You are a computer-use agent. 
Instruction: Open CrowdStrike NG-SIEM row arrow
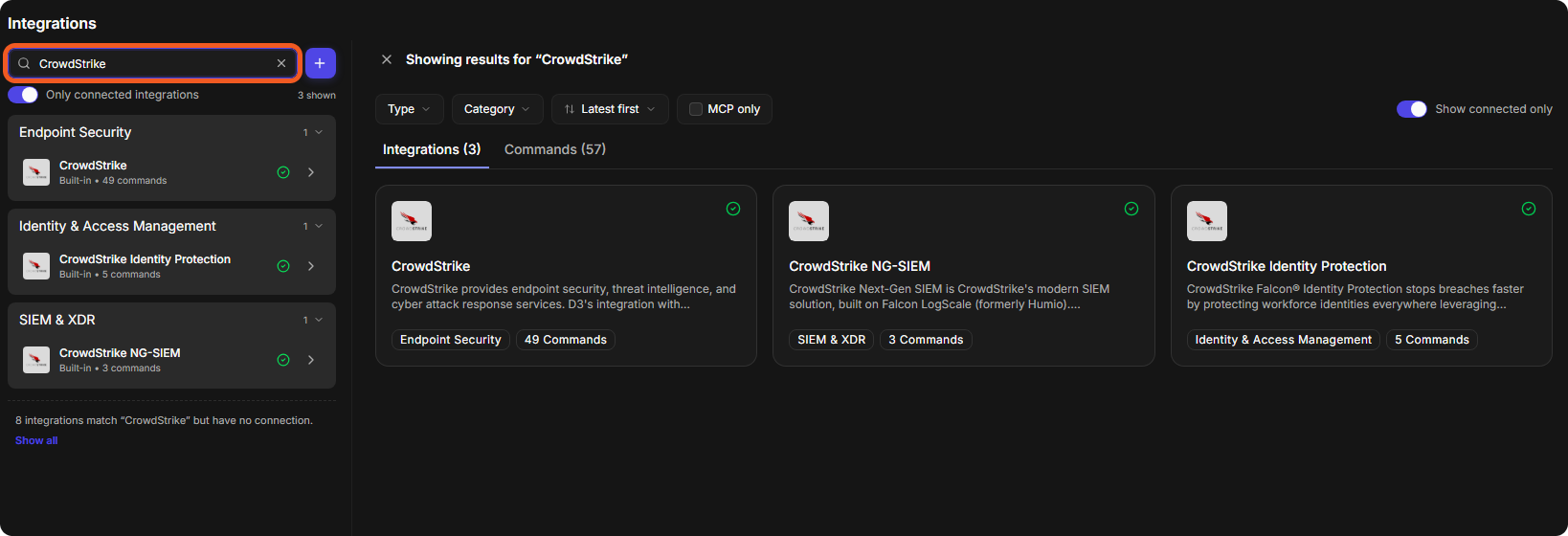(x=311, y=360)
